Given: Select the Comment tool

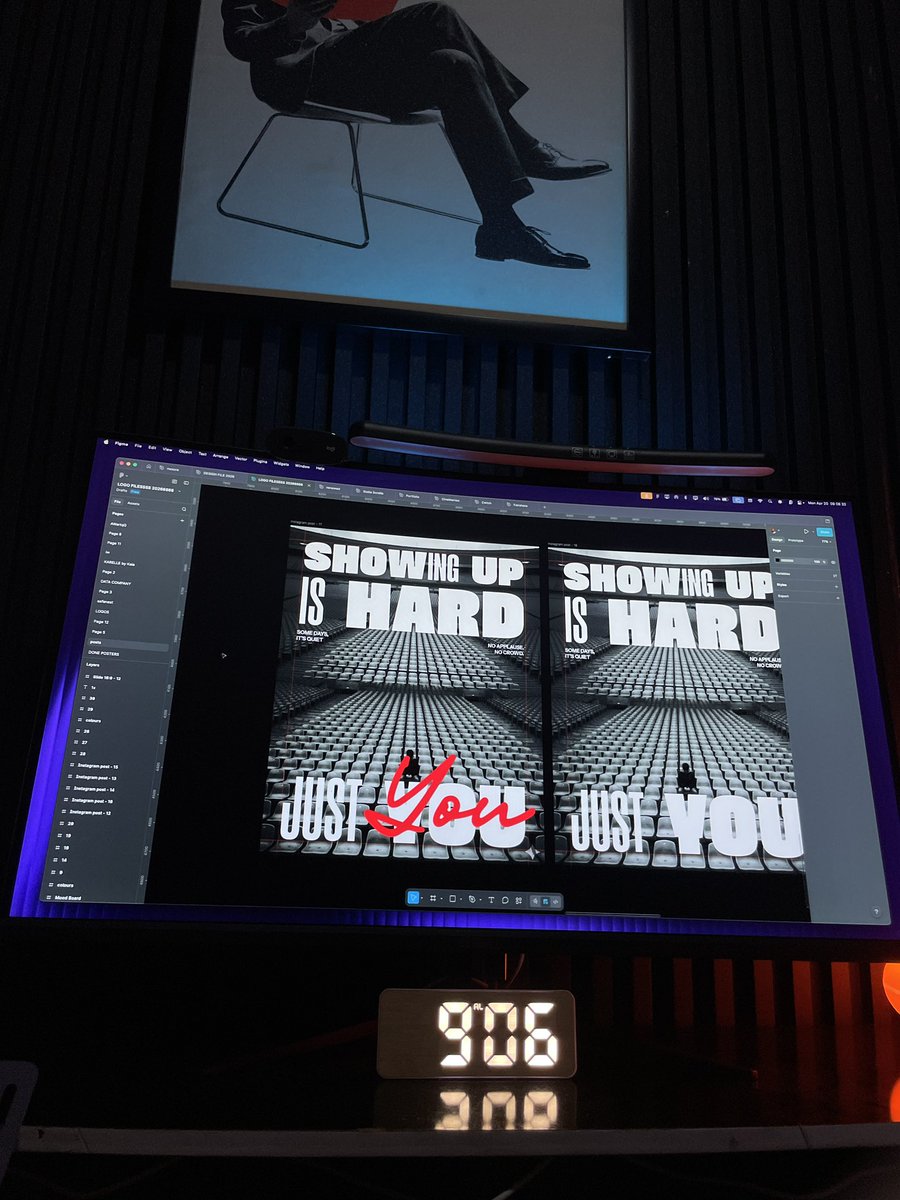Looking at the screenshot, I should coord(505,900).
